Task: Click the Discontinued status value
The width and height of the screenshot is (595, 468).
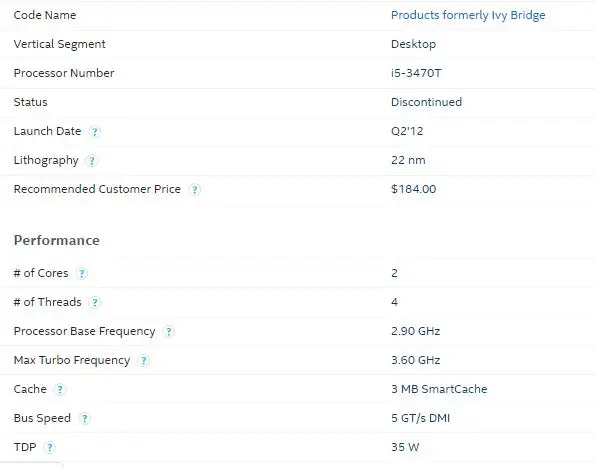Action: (x=426, y=102)
